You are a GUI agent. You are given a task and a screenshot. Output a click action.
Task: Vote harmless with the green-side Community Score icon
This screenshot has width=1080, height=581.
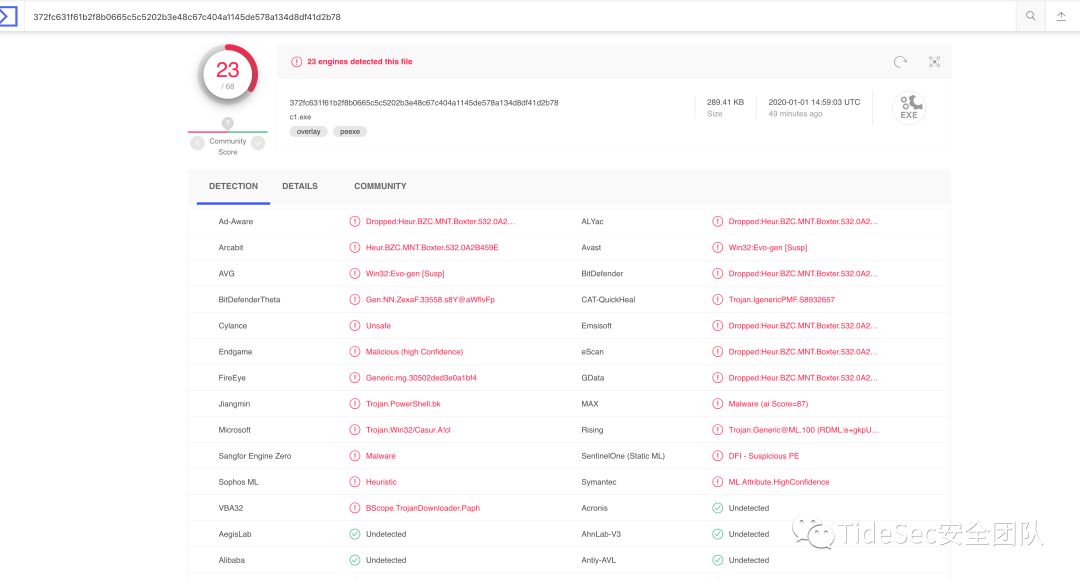pos(258,142)
